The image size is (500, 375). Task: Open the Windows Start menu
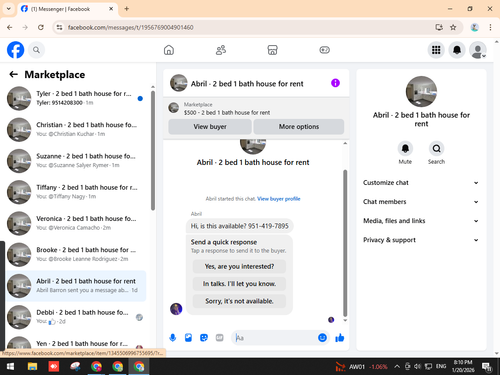click(10, 367)
